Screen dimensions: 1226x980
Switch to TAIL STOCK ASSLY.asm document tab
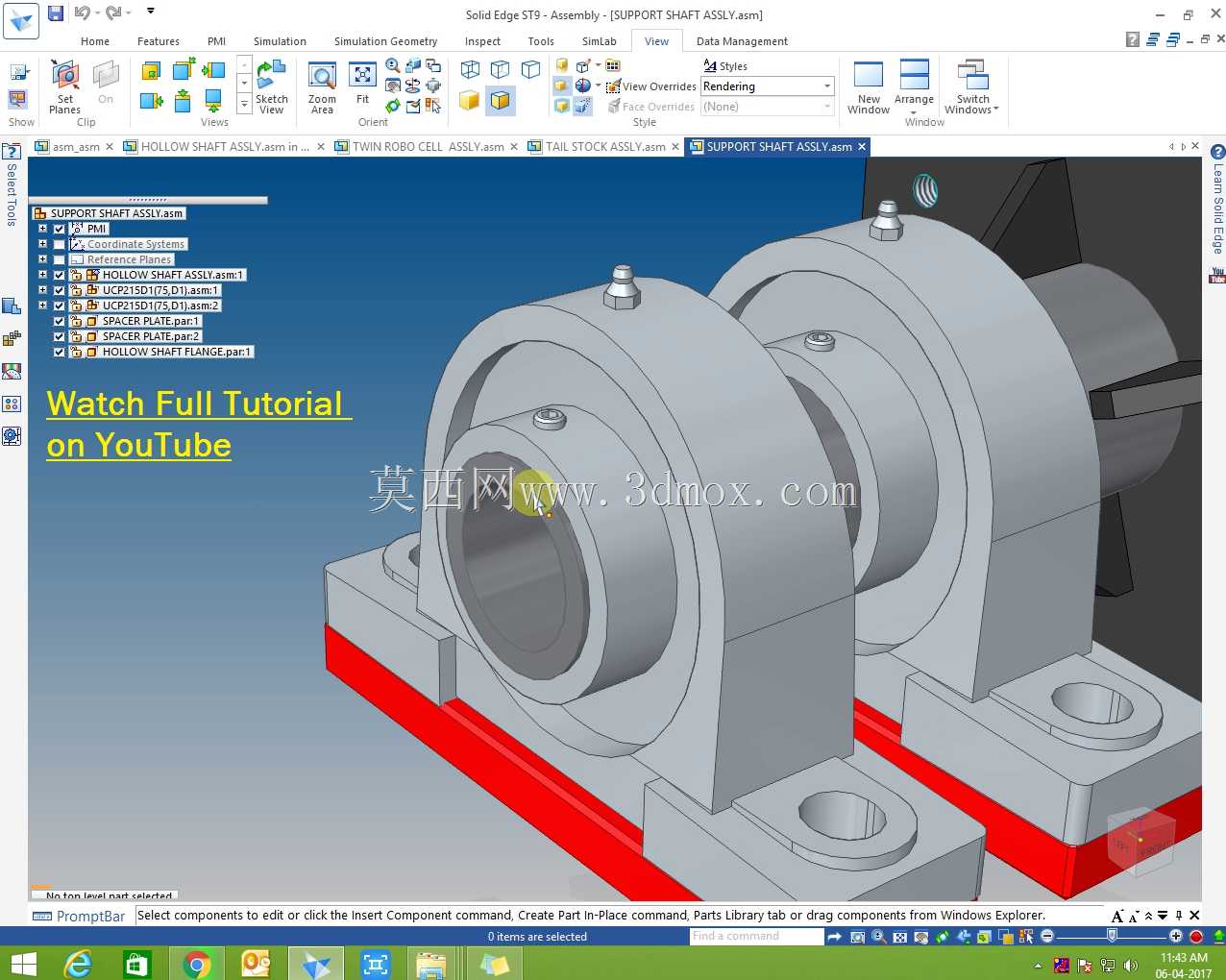tap(605, 147)
